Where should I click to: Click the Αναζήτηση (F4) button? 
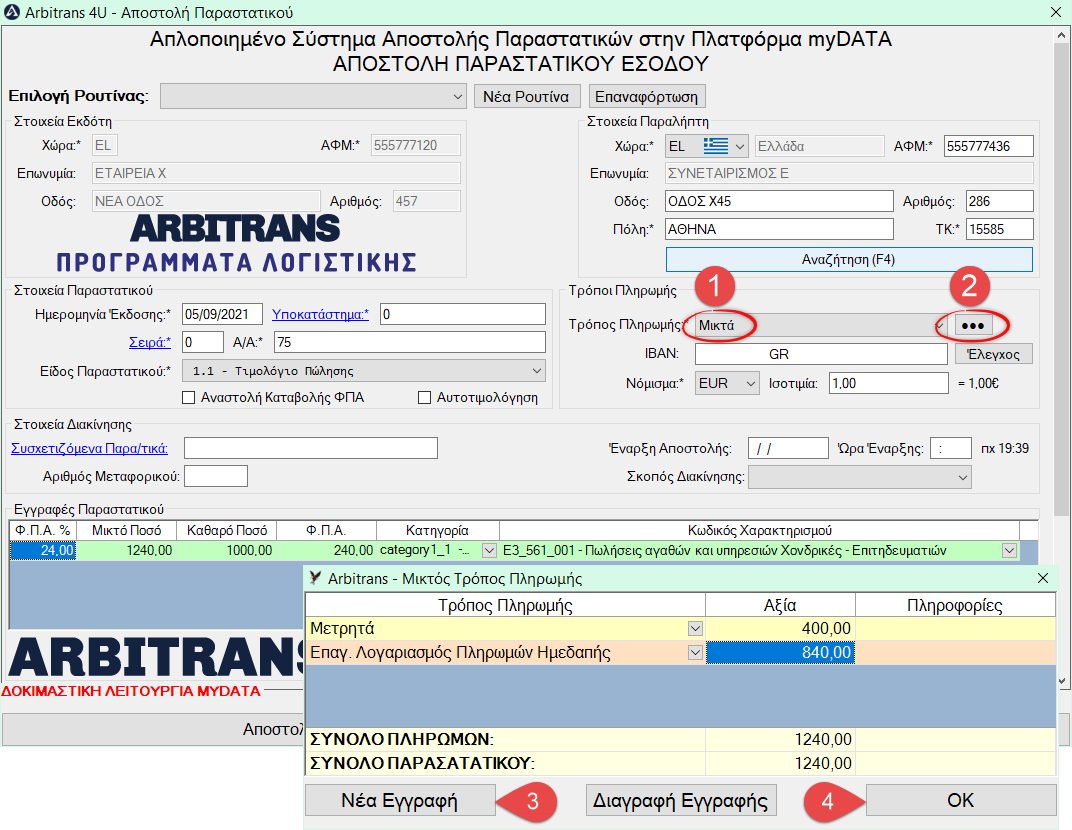848,259
